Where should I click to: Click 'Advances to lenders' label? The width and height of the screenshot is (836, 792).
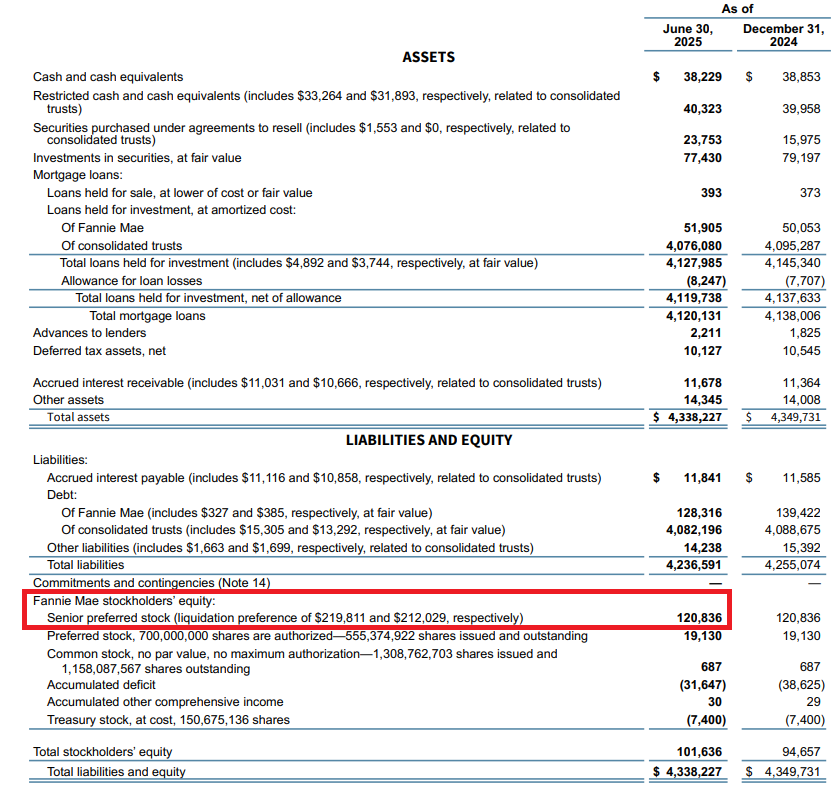90,333
